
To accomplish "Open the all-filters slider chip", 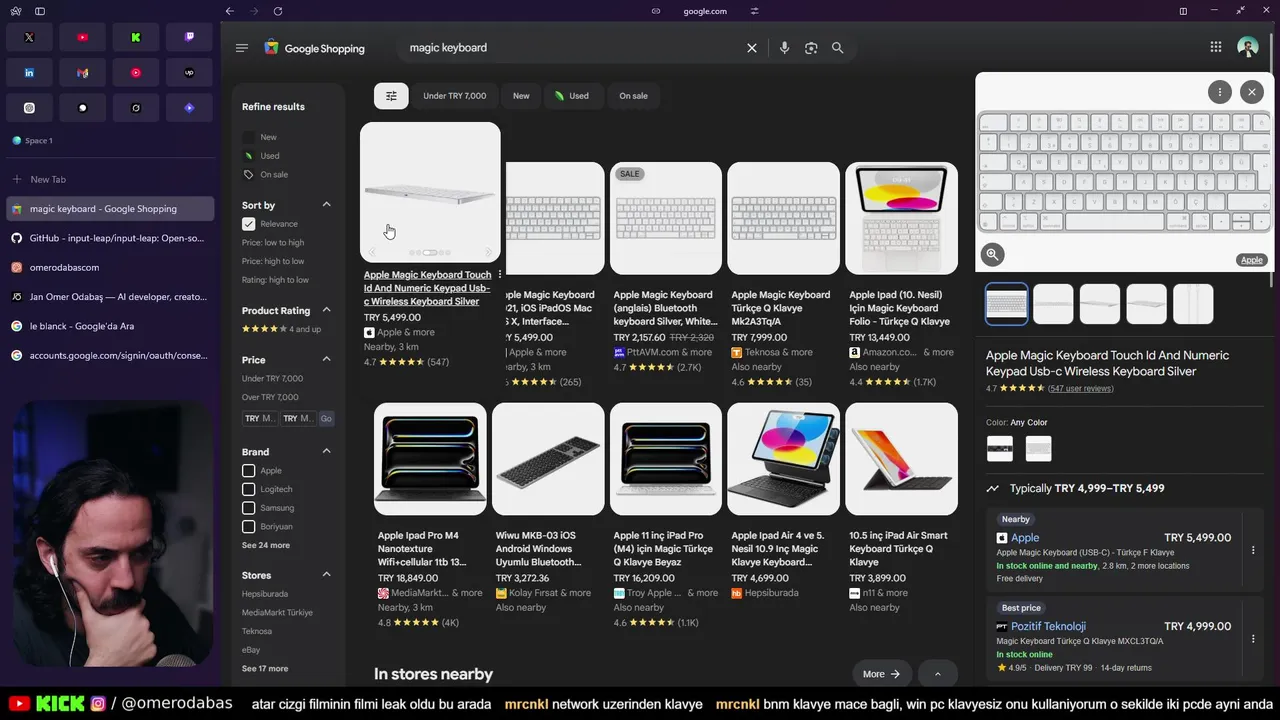I will pyautogui.click(x=391, y=96).
